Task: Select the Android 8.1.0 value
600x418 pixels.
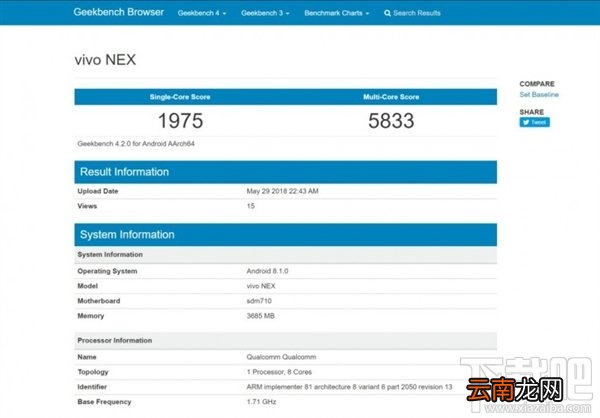Action: [267, 271]
